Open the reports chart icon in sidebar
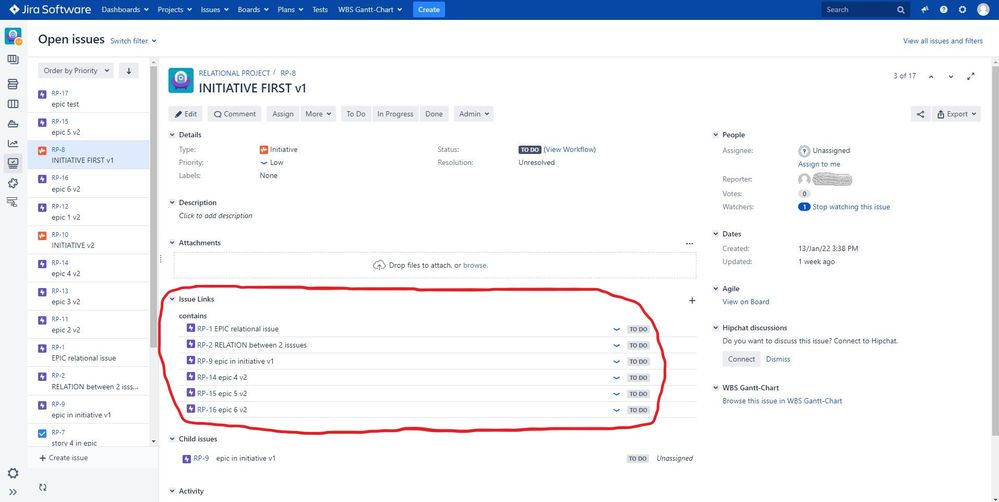 pos(13,143)
